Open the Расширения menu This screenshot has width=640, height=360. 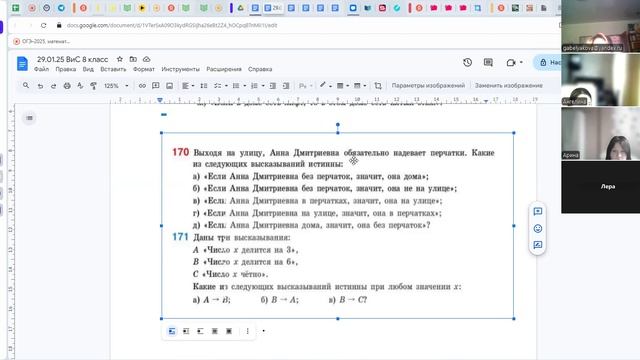tap(224, 69)
